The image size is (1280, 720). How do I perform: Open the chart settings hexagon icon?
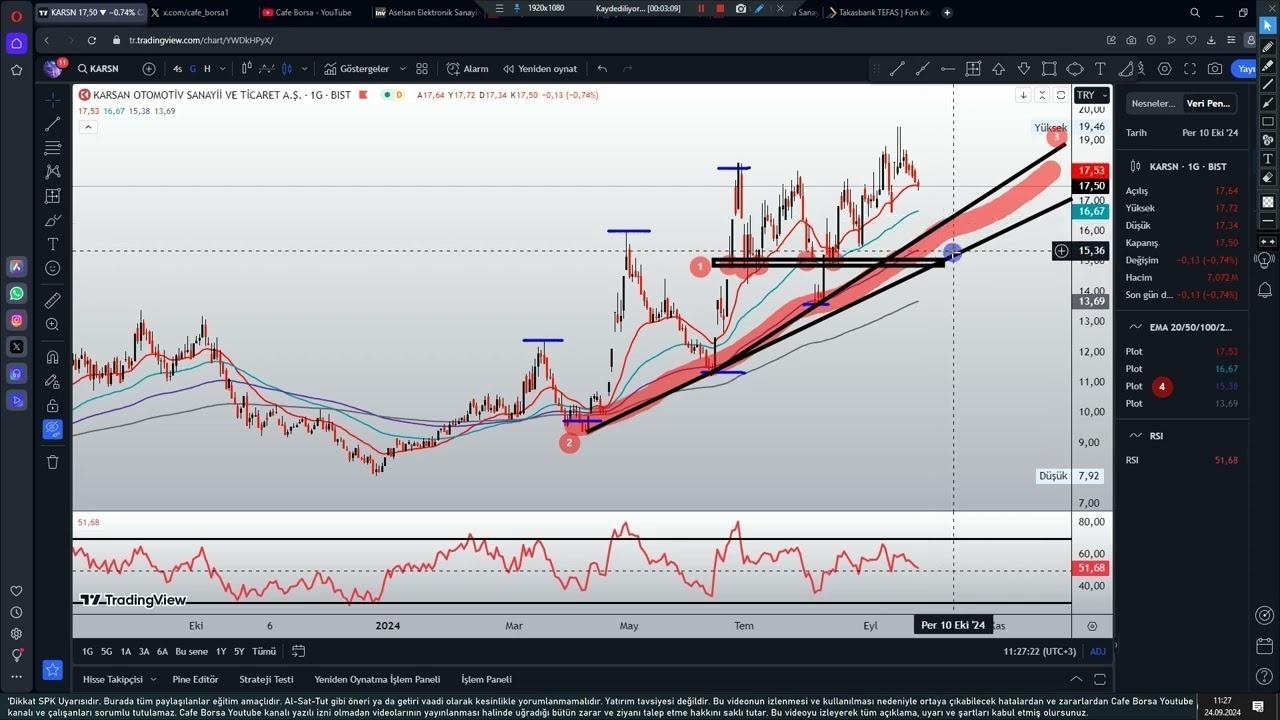1164,69
